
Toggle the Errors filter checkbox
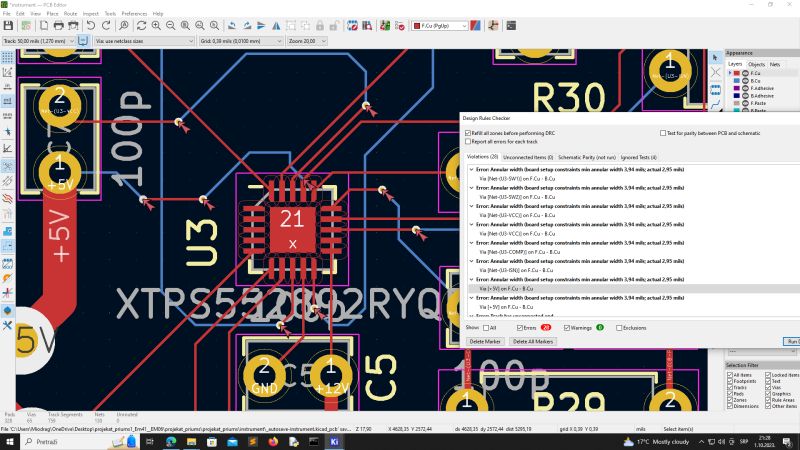coord(519,328)
